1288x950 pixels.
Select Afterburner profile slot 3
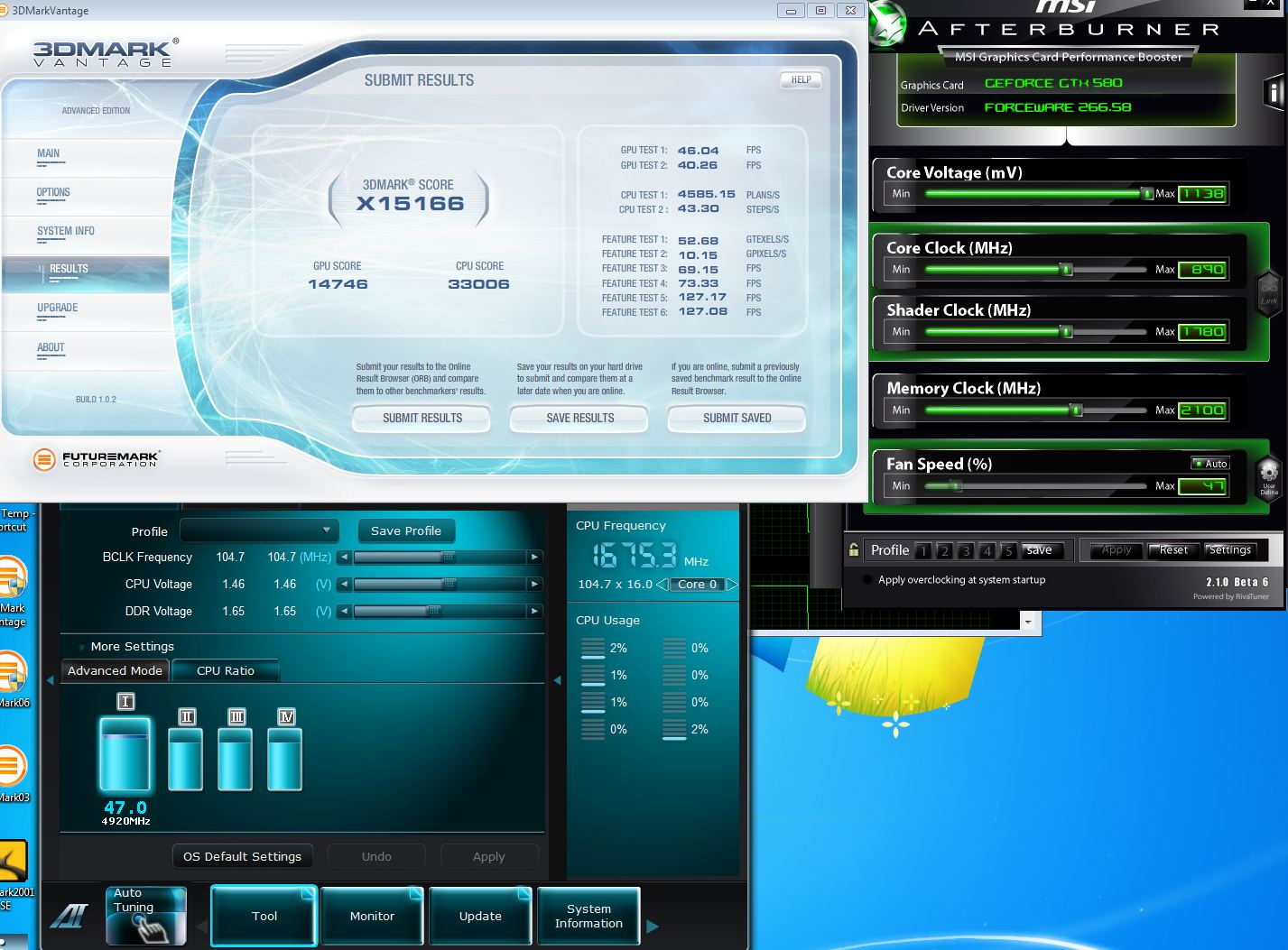click(966, 550)
